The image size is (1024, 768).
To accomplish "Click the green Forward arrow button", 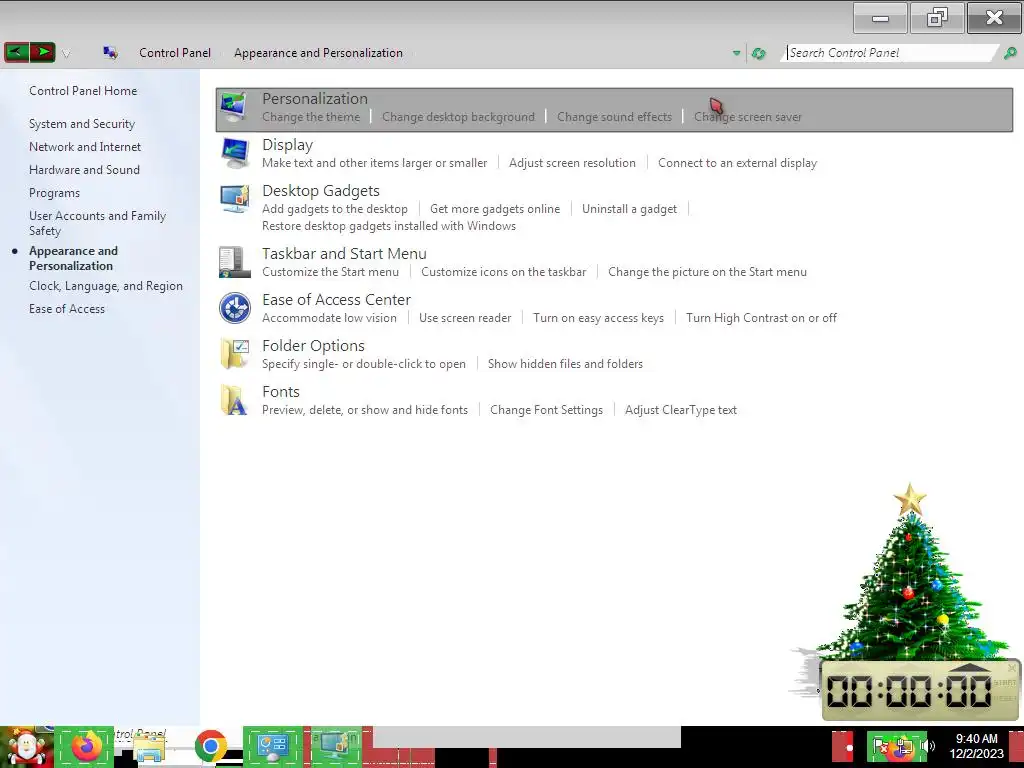I will (x=42, y=52).
